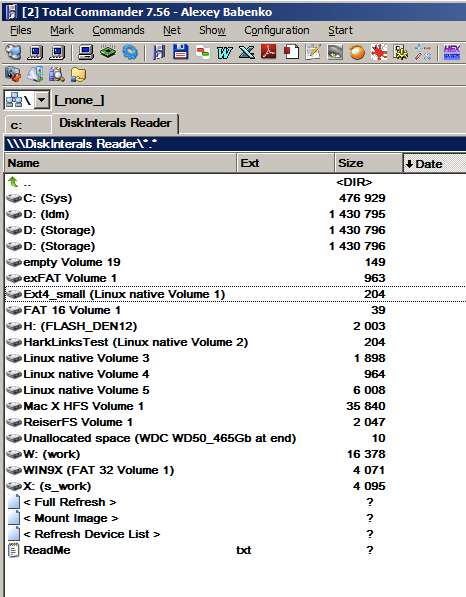
Task: Click the path bar \\\DiskInterals Reader\*.*
Action: [x=235, y=144]
